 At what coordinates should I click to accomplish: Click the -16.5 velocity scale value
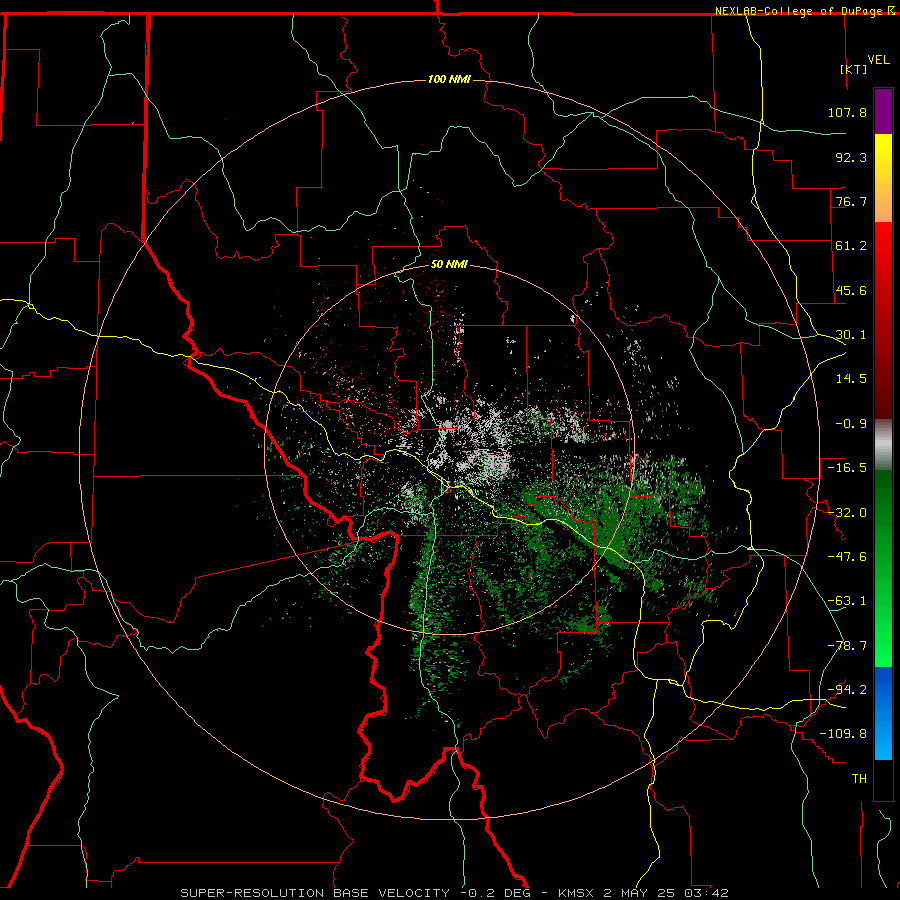[847, 468]
